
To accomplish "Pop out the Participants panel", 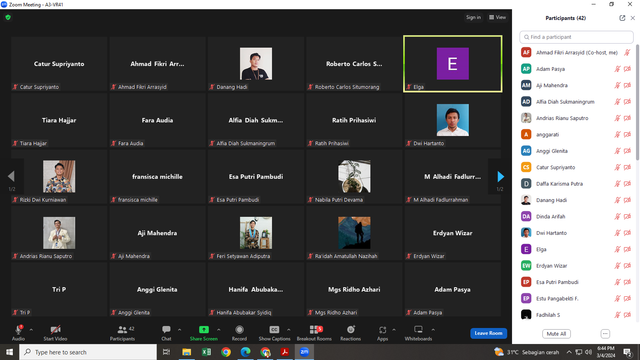I will coord(622,18).
